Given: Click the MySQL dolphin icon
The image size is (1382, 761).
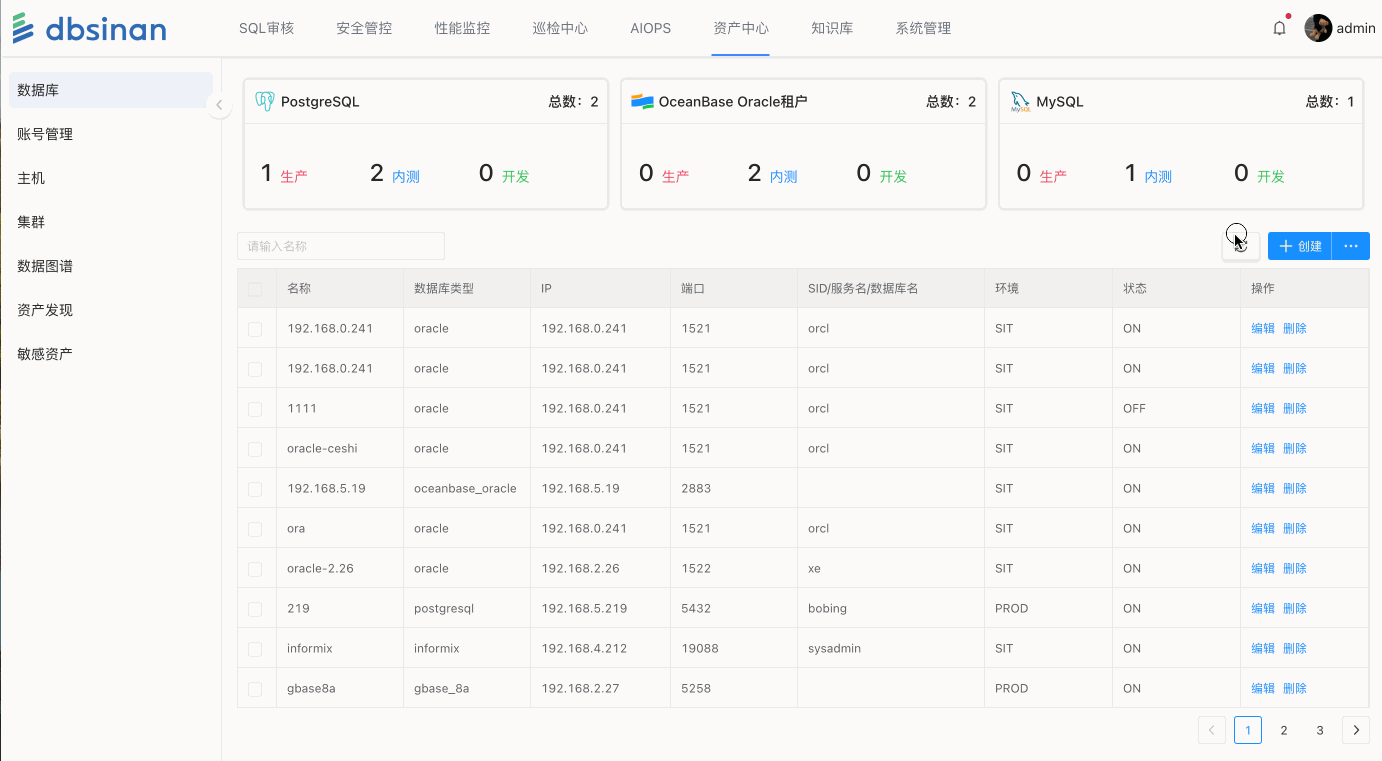Looking at the screenshot, I should click(1020, 101).
